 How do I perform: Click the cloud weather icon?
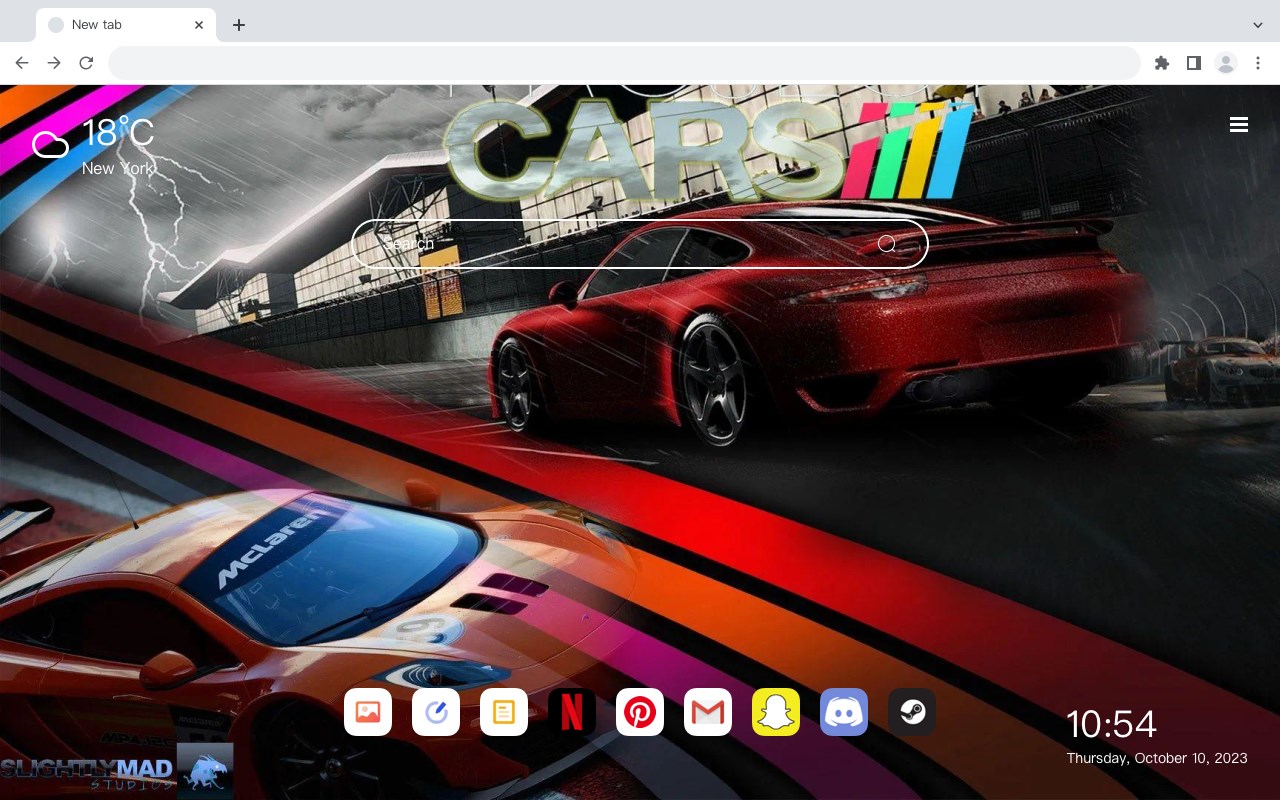point(50,145)
